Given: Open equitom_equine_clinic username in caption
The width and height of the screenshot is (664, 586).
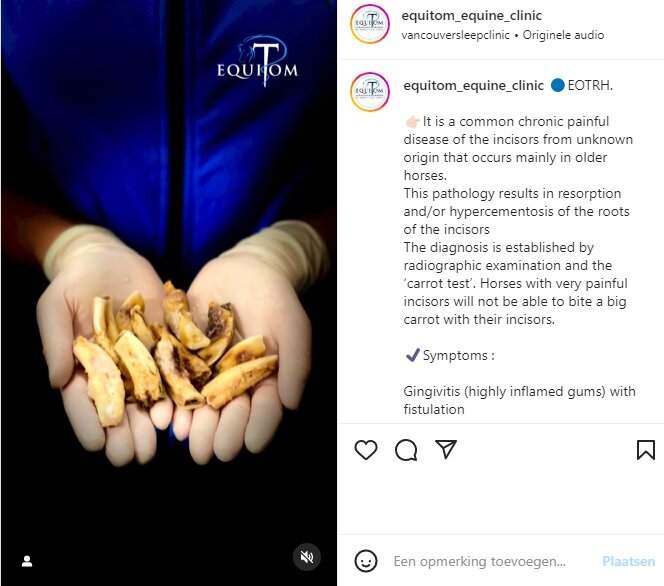Looking at the screenshot, I should [x=473, y=86].
